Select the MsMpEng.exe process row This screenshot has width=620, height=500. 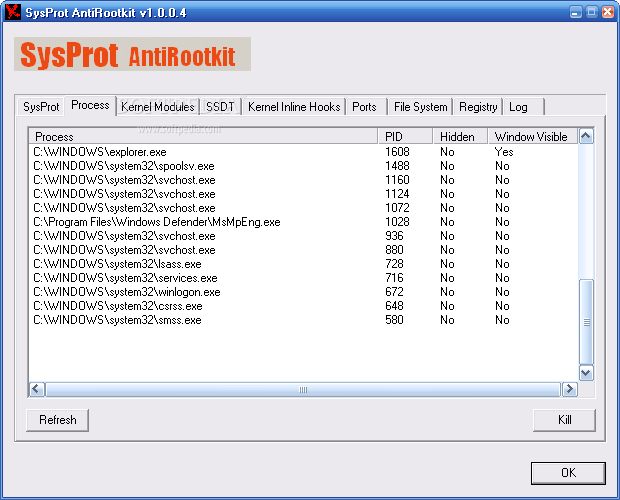pos(303,222)
